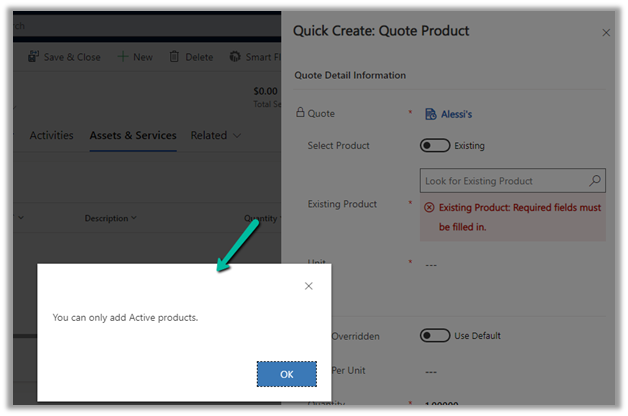628x416 pixels.
Task: Switch to the Activities tab
Action: tap(52, 135)
